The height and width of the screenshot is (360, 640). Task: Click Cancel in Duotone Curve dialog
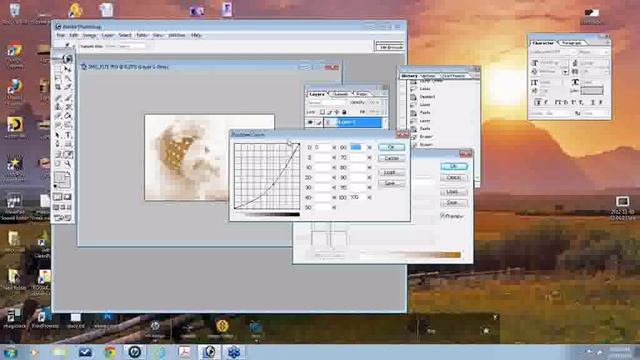[391, 158]
